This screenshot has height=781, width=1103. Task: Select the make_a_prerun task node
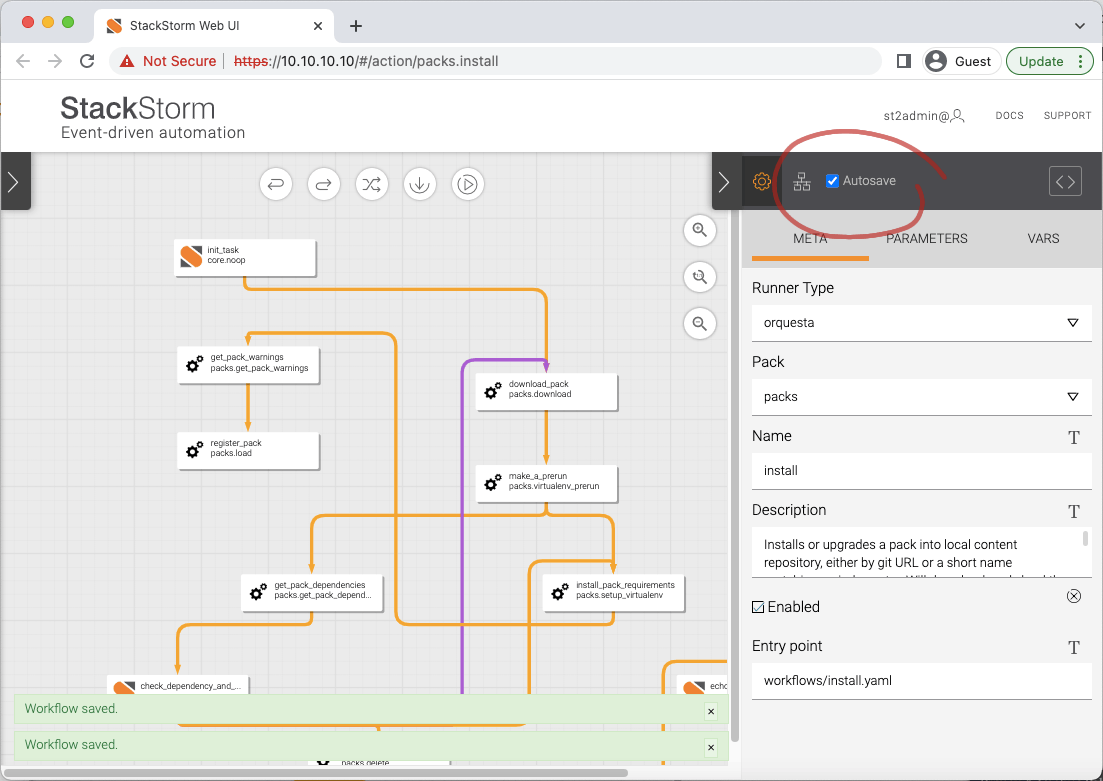547,483
